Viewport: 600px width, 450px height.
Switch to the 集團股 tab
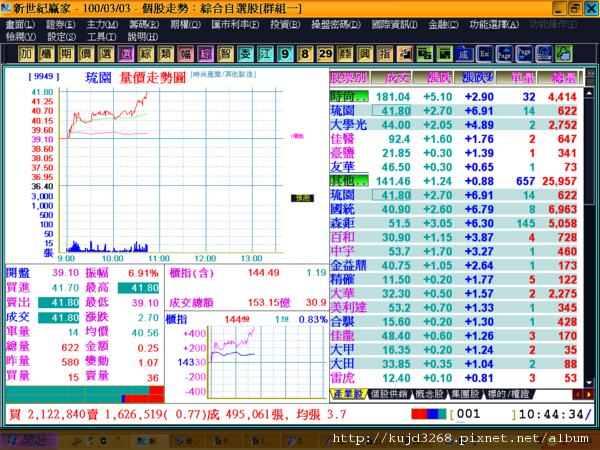click(x=465, y=394)
